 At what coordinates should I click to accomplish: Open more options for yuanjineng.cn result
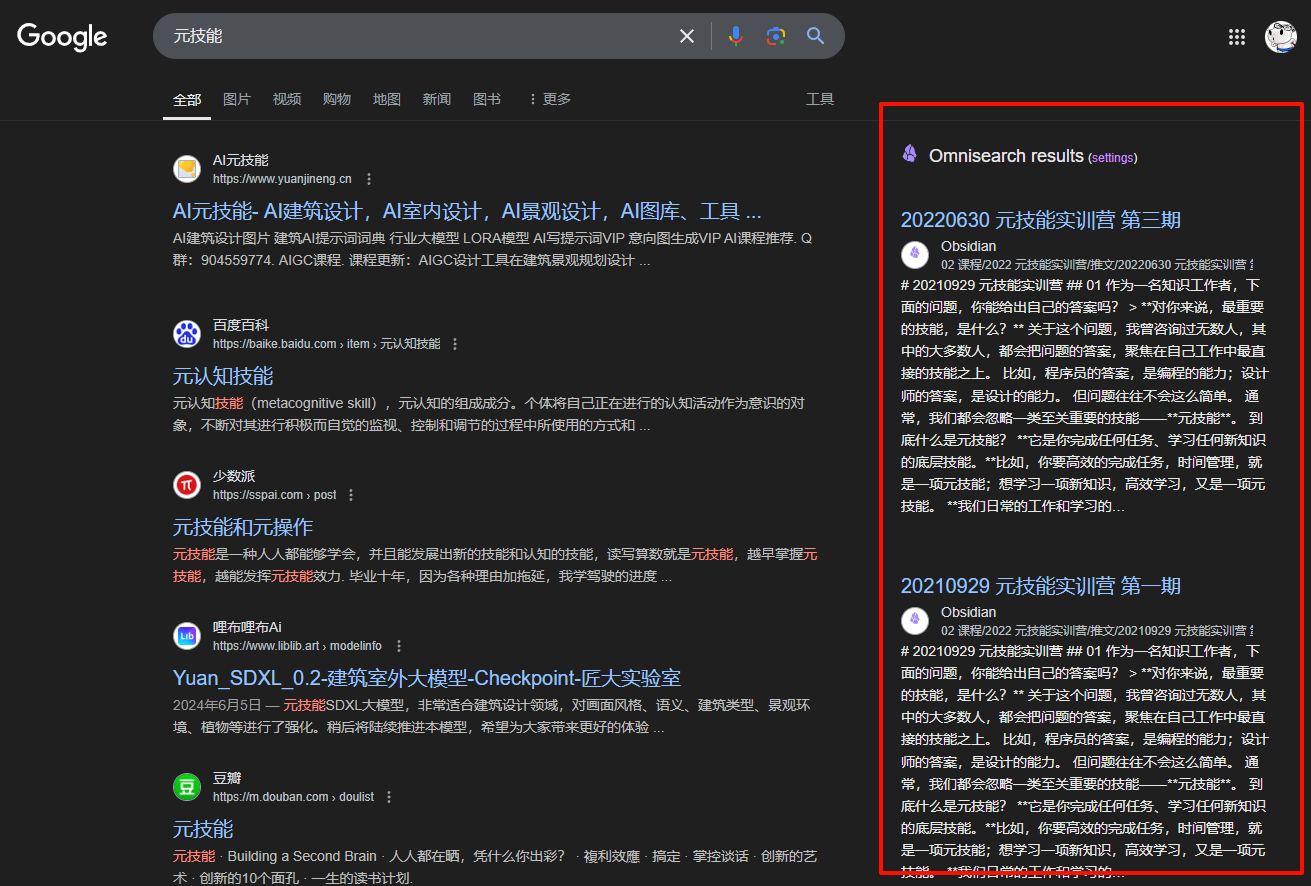click(369, 179)
